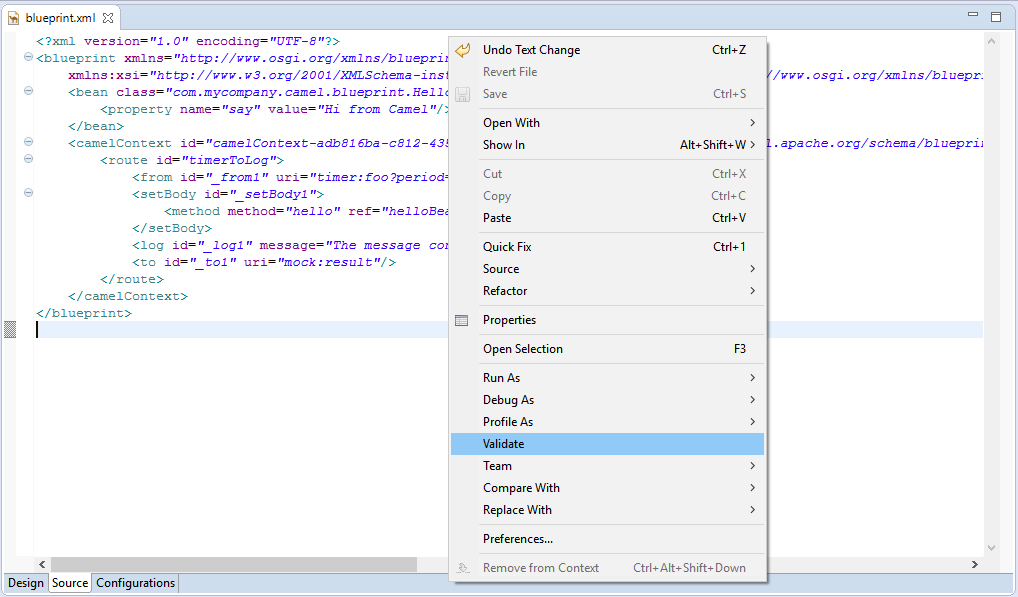
Task: Minimize the editor pane
Action: point(975,17)
